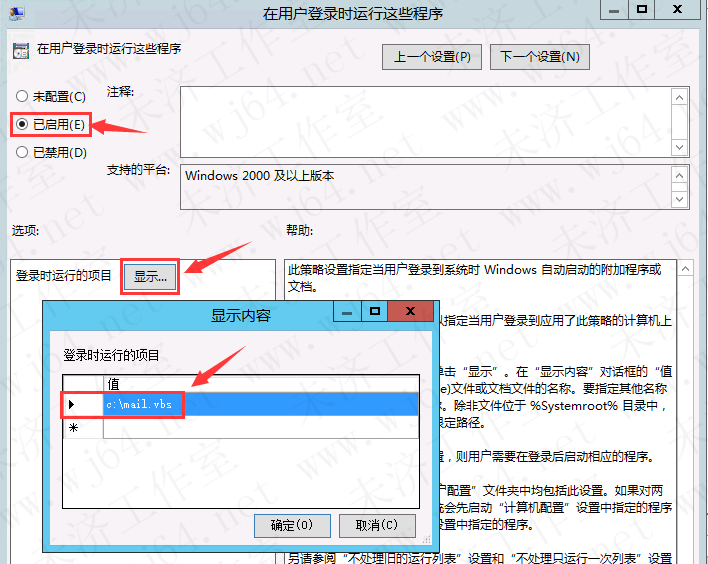Click the empty value cell in new row

[x=261, y=427]
